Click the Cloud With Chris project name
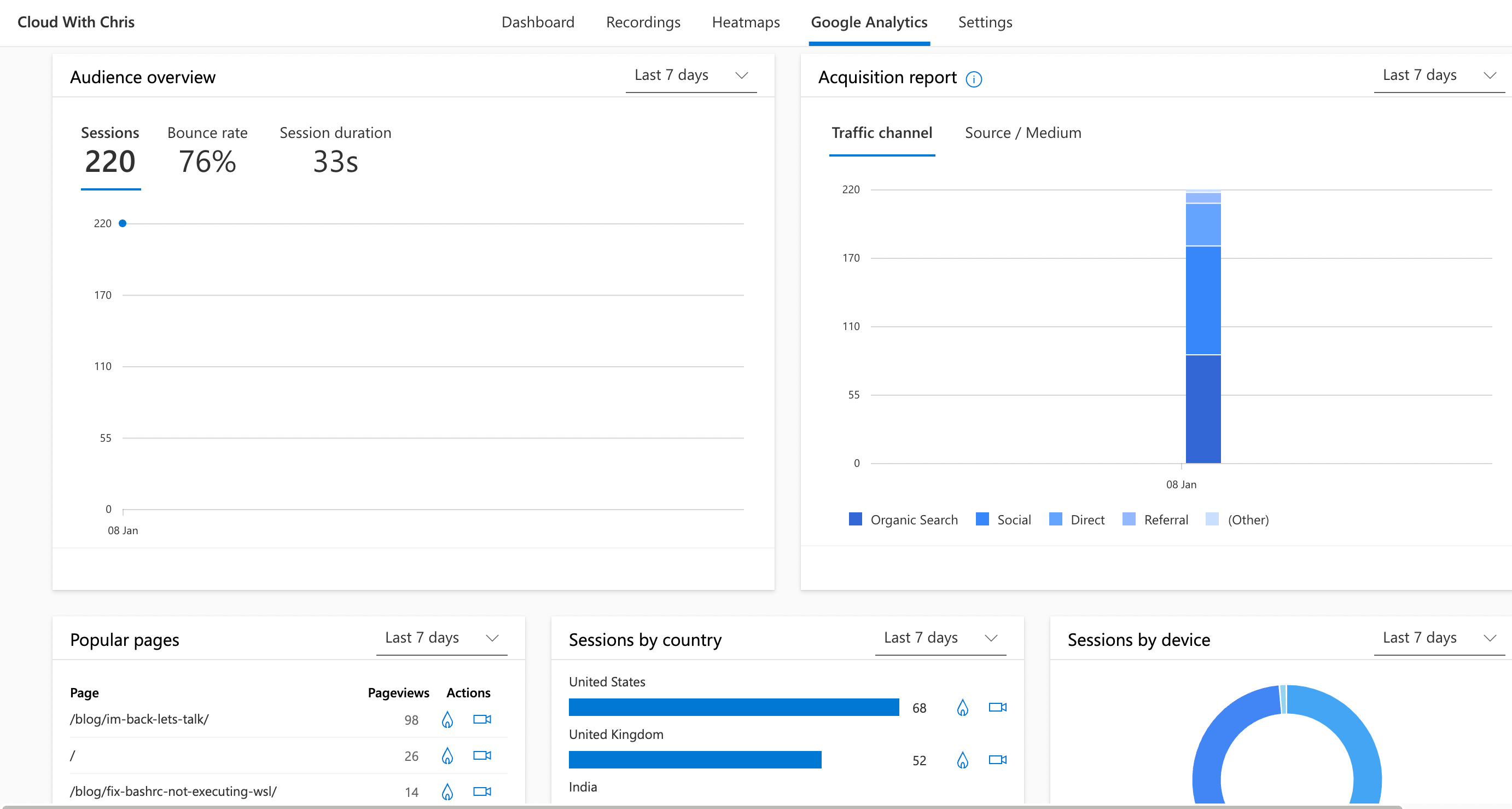Viewport: 1512px width, 809px height. (x=75, y=22)
